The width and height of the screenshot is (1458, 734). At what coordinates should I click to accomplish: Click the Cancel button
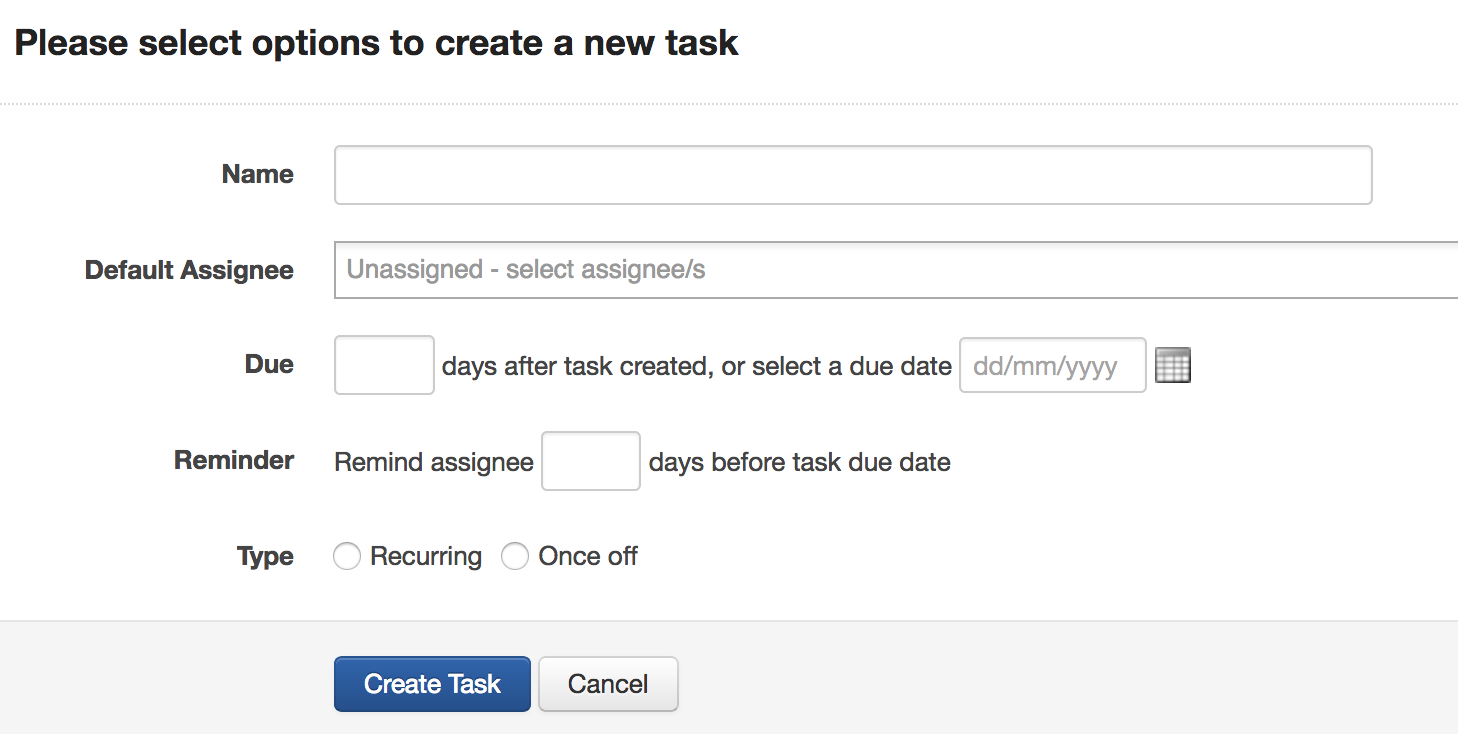click(608, 684)
